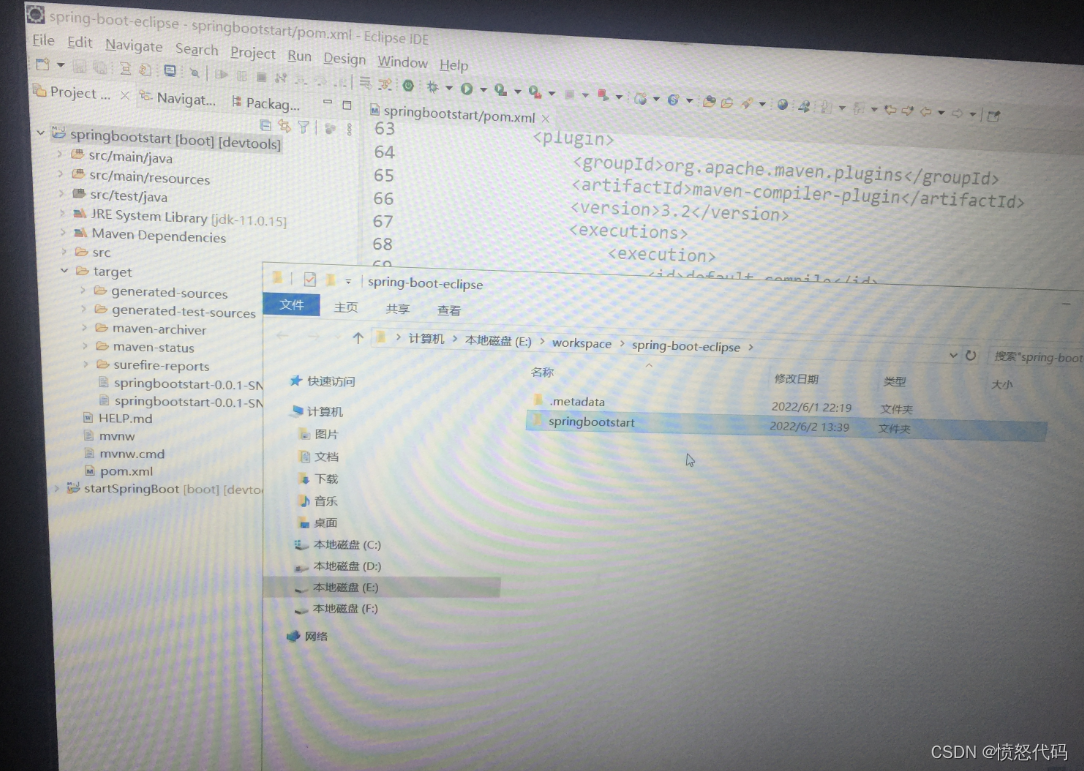This screenshot has width=1084, height=771.
Task: Open the New wizard dropdown arrow
Action: [61, 66]
